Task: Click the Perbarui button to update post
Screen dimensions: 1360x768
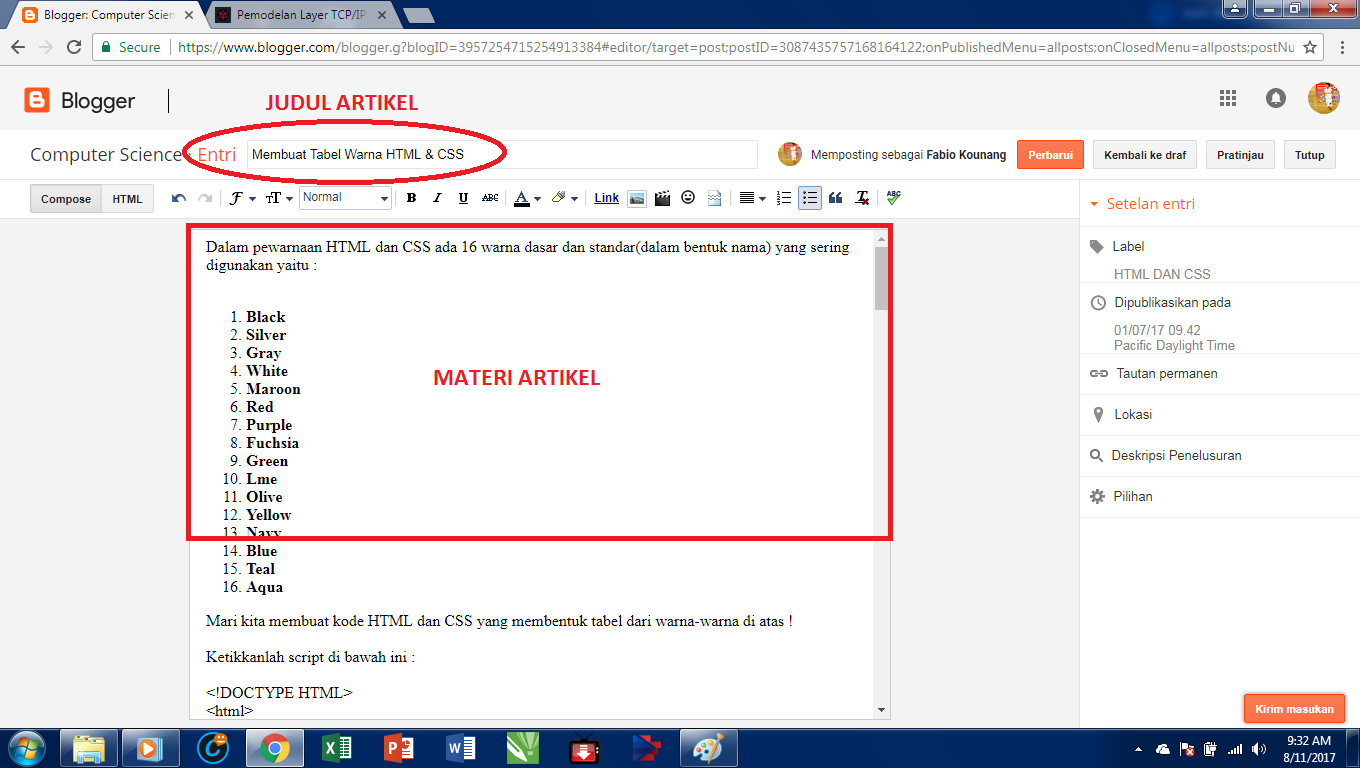Action: [1049, 154]
